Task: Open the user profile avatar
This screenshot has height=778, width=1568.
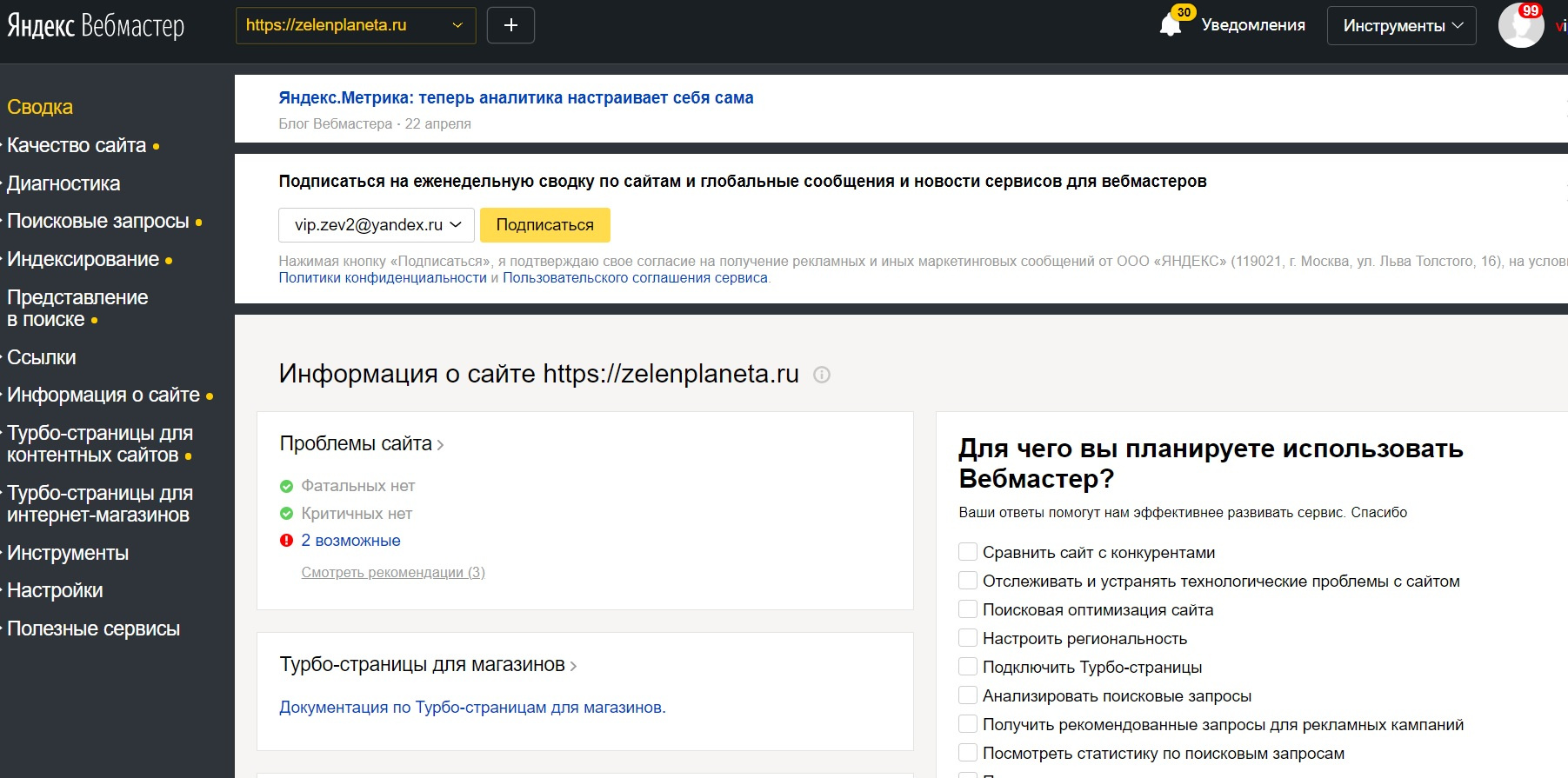Action: click(x=1520, y=25)
